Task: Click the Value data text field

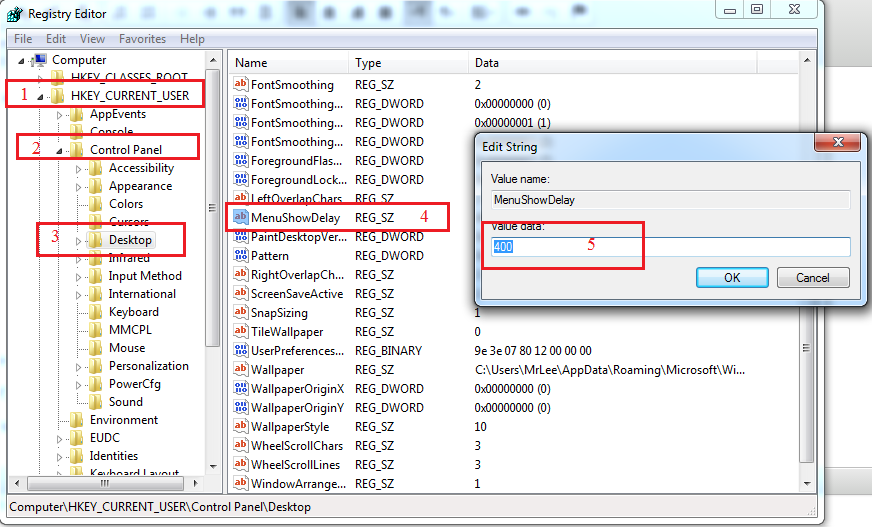Action: click(670, 247)
